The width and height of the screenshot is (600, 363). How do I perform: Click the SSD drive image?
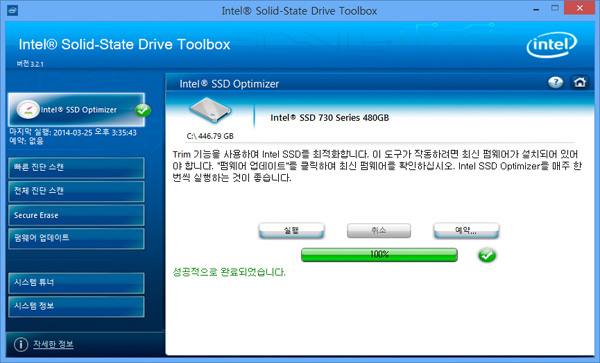[x=210, y=110]
